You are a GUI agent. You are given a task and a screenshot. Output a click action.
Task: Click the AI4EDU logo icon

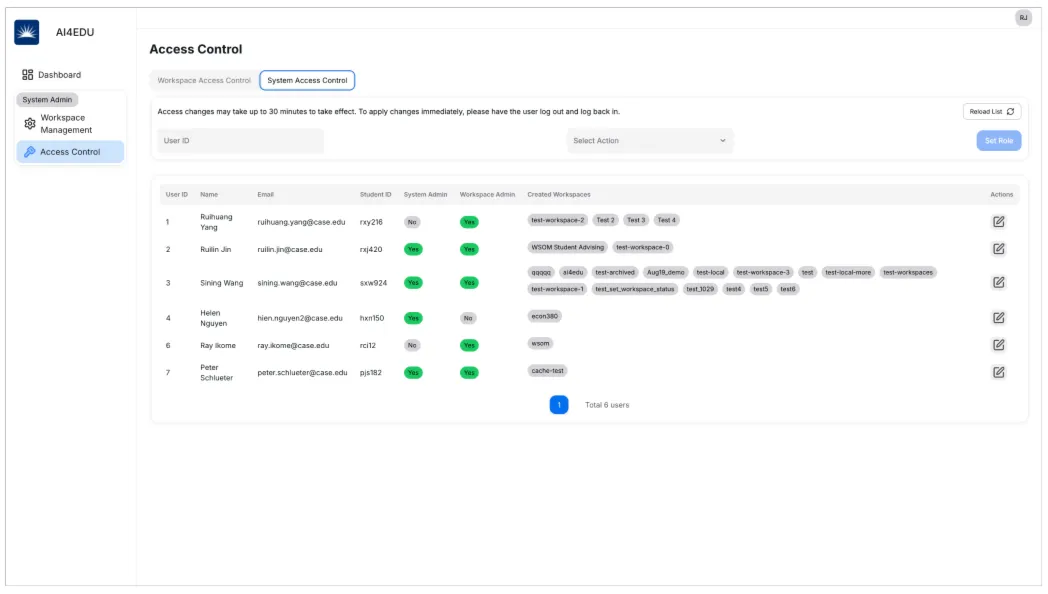[x=27, y=32]
